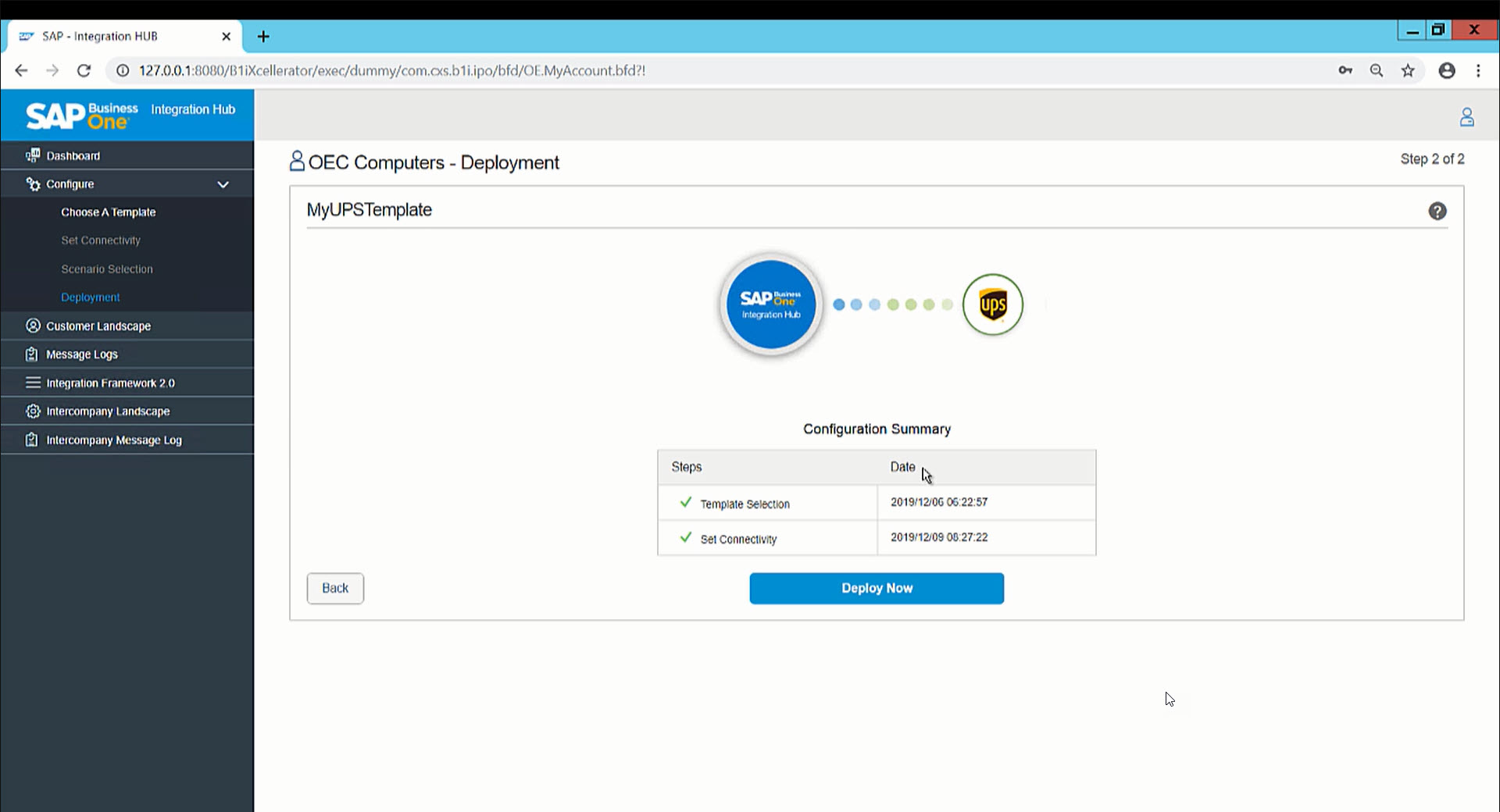Click the help question mark icon
This screenshot has height=812, width=1500.
(1437, 211)
